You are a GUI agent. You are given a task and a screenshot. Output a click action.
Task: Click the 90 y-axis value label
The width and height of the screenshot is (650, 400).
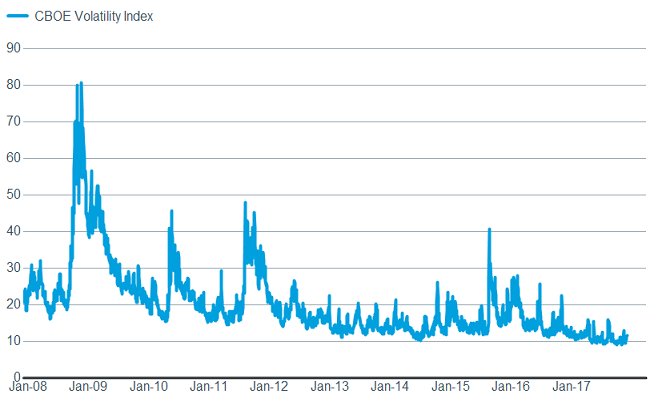pos(13,48)
